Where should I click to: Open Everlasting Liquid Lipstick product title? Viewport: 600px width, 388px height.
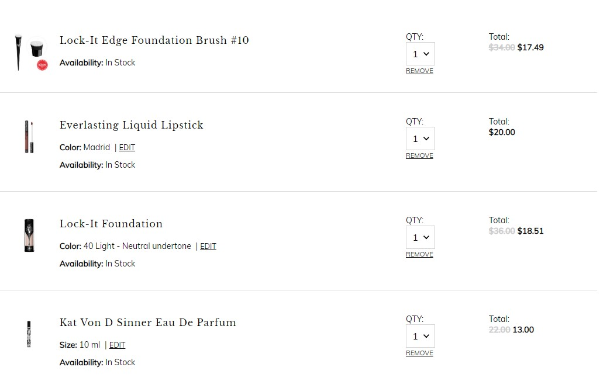(131, 125)
